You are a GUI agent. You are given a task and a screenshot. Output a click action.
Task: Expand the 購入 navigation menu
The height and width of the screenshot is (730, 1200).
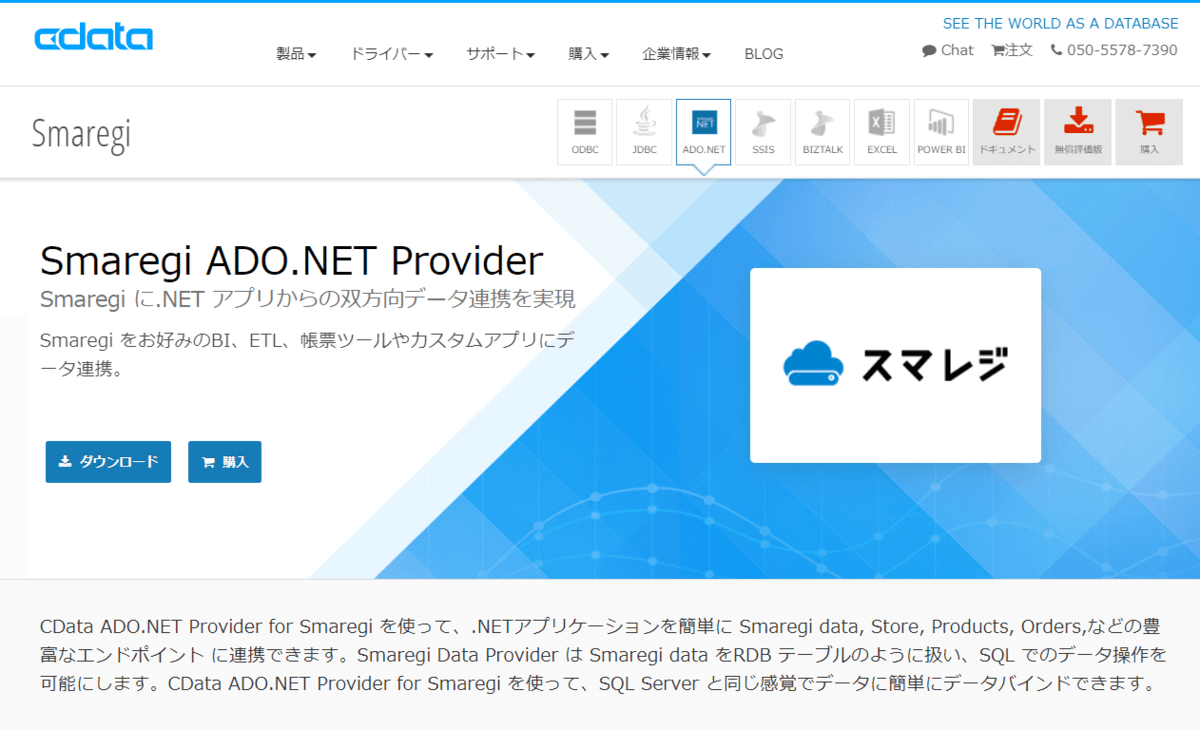point(589,54)
